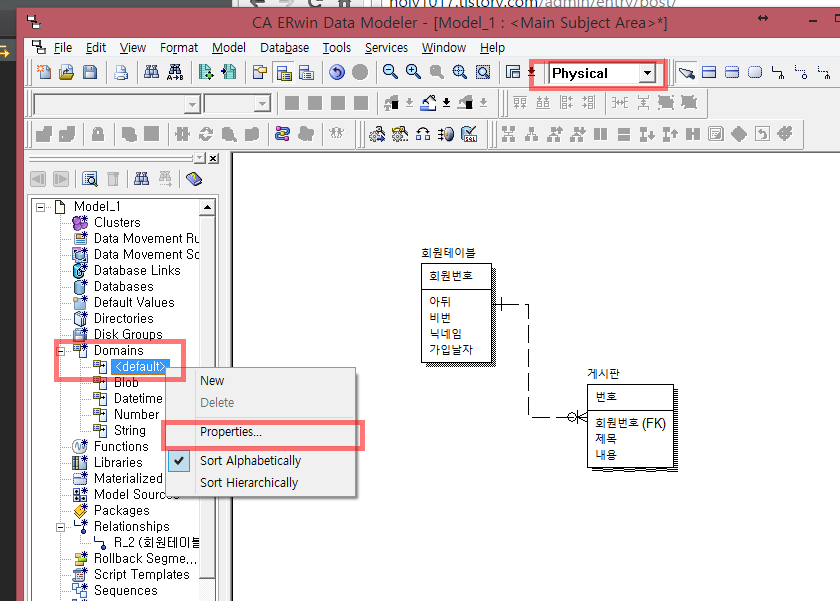Open a model file via folder icon
The image size is (840, 601).
pos(66,72)
